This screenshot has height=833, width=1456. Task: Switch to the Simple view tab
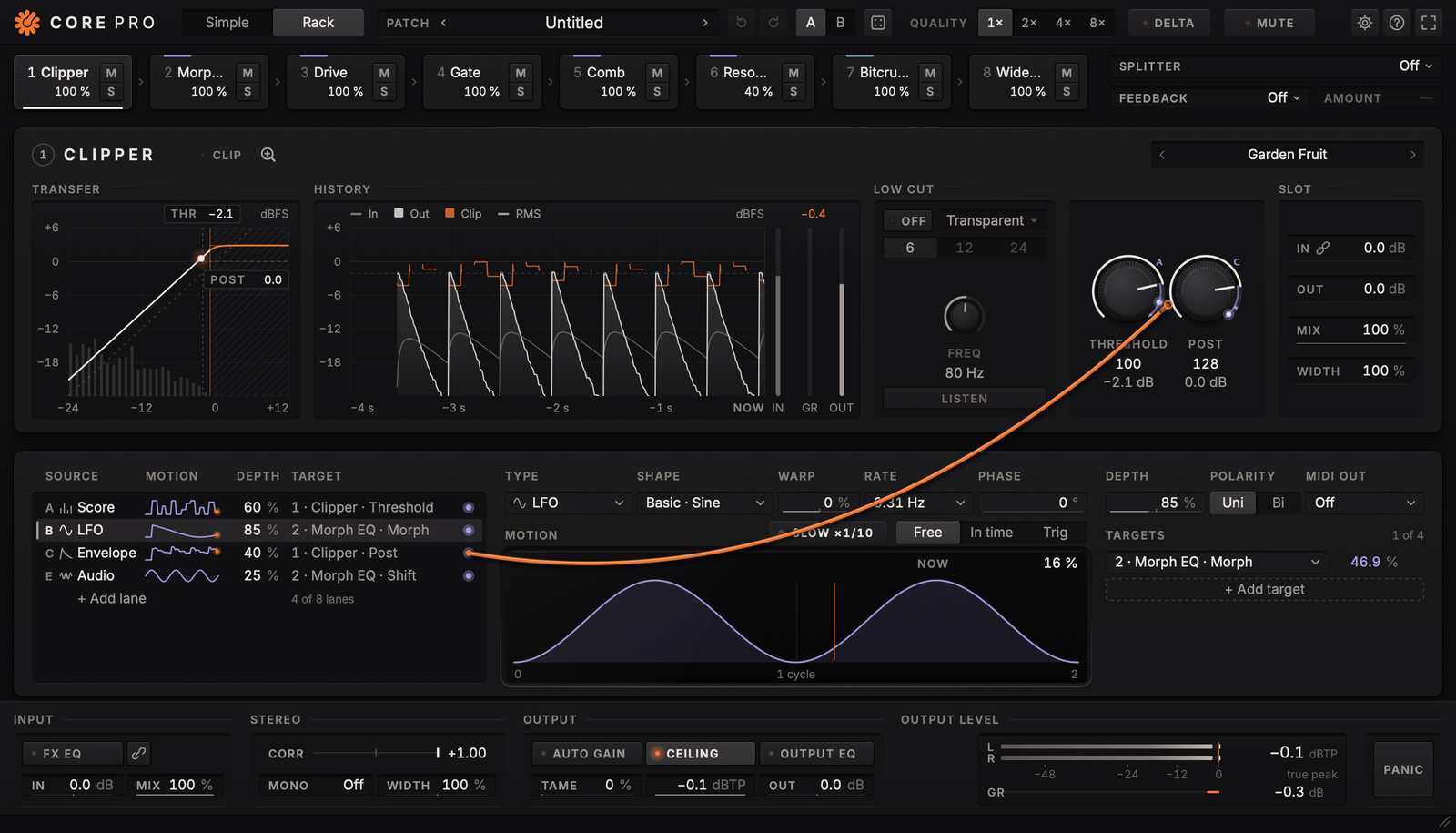point(227,23)
